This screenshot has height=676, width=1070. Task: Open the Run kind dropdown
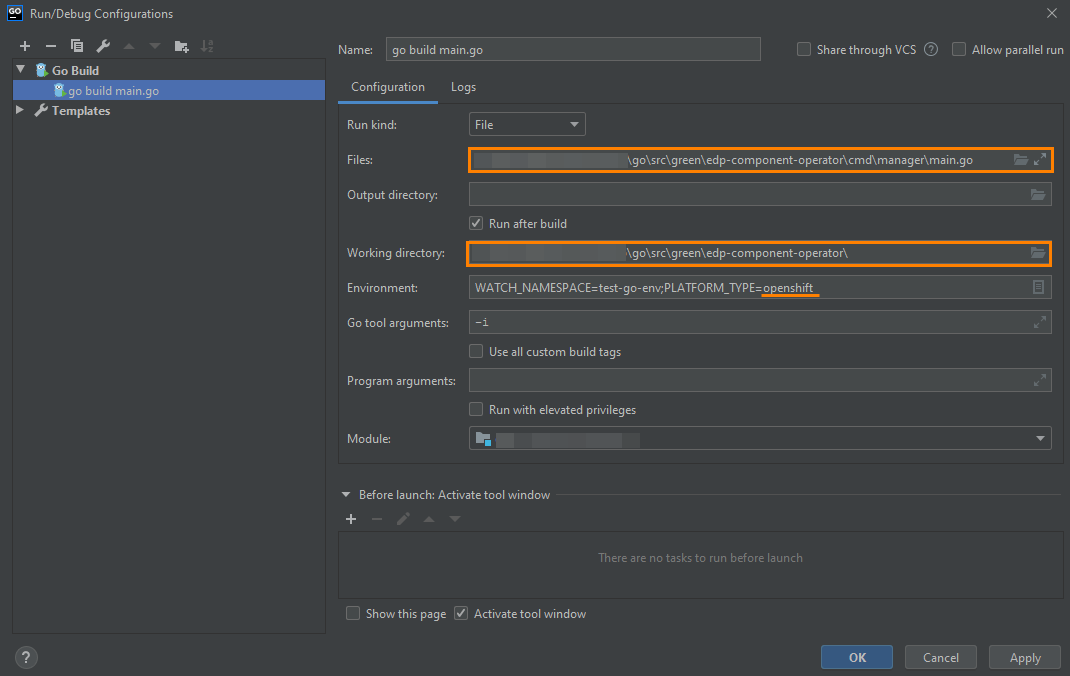[527, 123]
